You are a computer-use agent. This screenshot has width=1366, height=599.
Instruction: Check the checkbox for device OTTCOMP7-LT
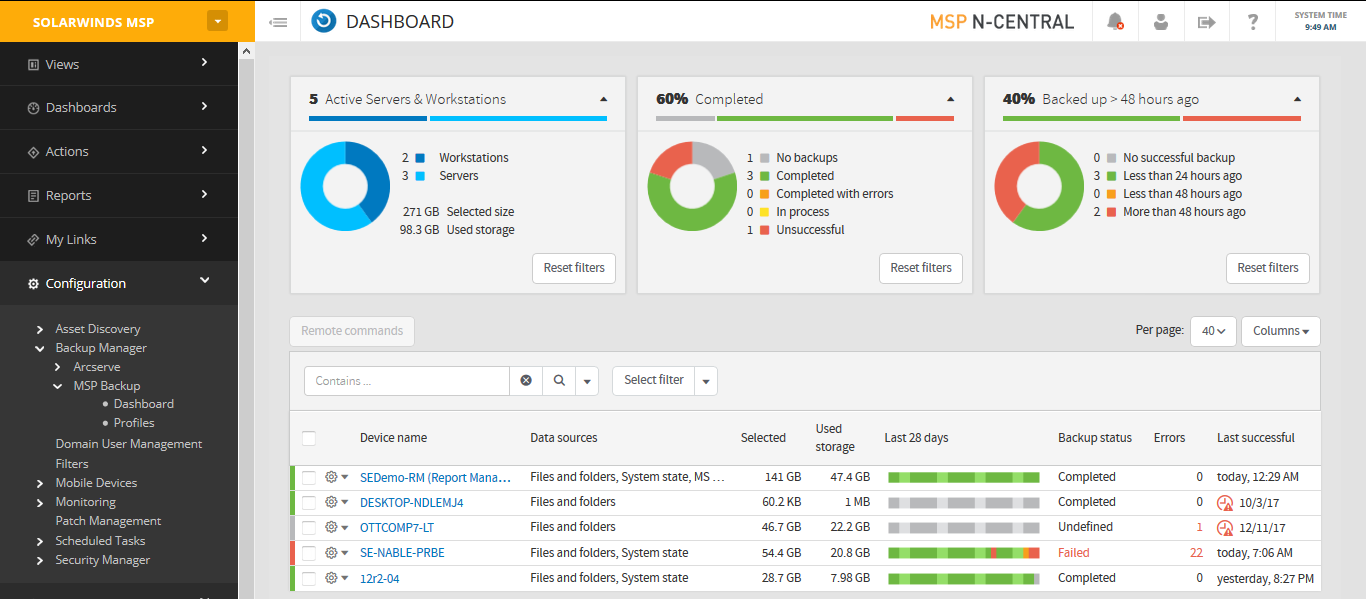point(308,527)
